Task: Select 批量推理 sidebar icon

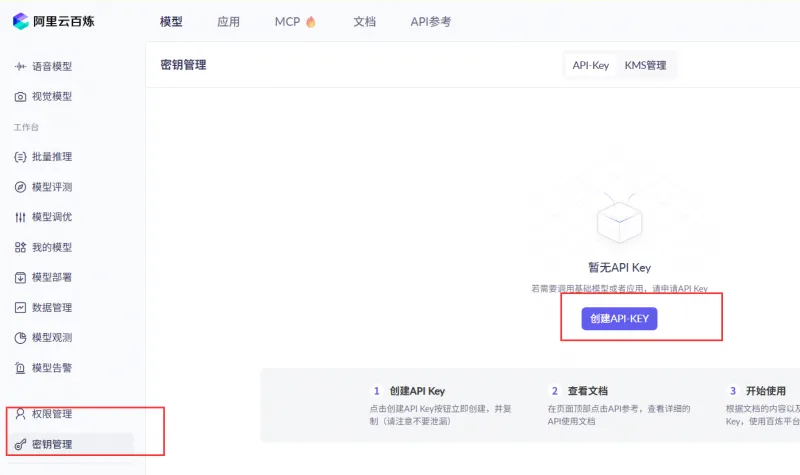Action: click(21, 157)
